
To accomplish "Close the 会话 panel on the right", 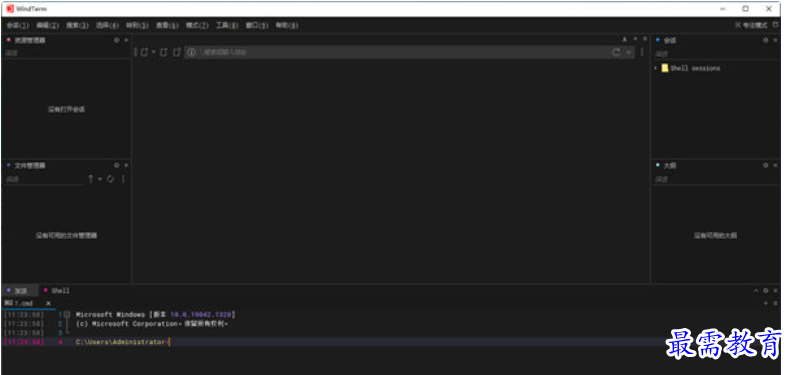I will pos(775,40).
